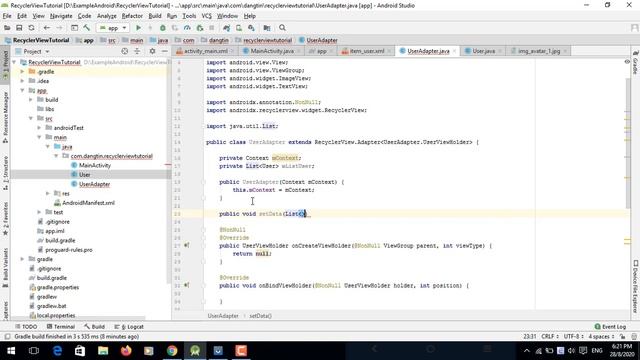Open the TODO tool window
The image size is (640, 360).
[x=26, y=327]
